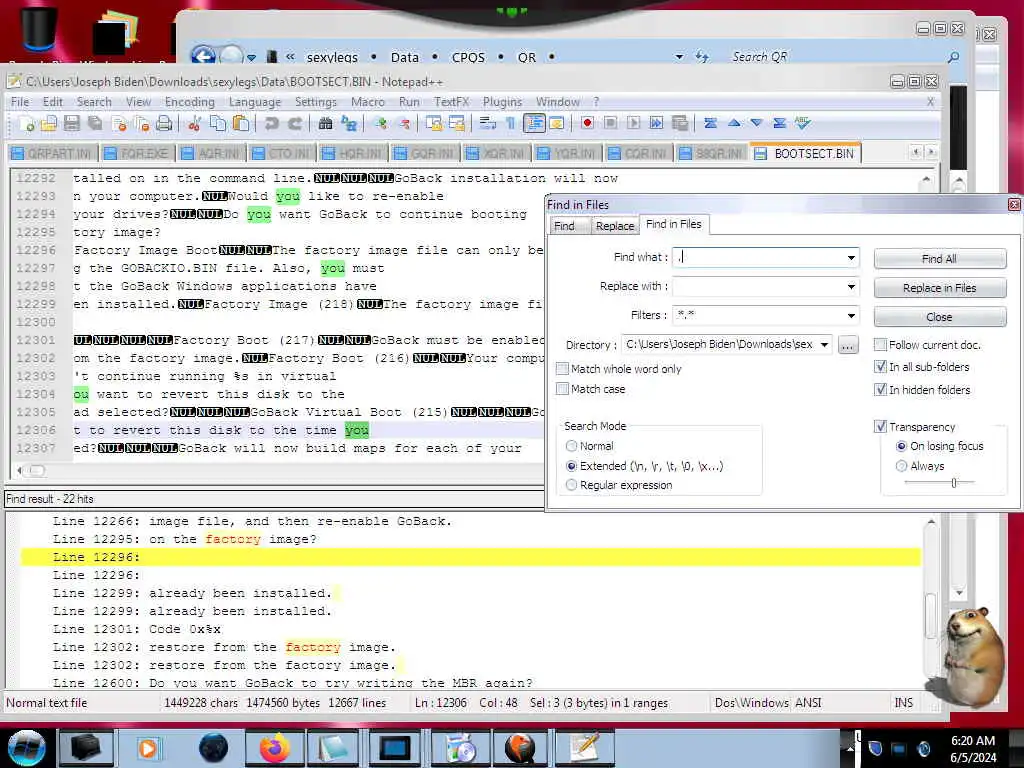Click the Cut scissors toolbar icon
This screenshot has width=1024, height=768.
coord(194,123)
